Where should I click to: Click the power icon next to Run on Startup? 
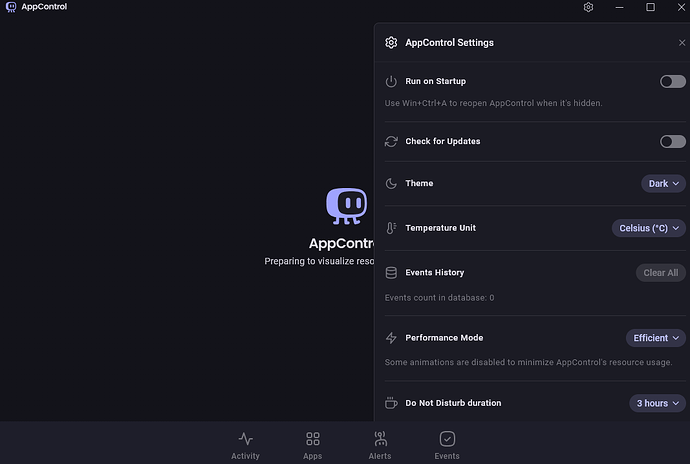pyautogui.click(x=391, y=81)
